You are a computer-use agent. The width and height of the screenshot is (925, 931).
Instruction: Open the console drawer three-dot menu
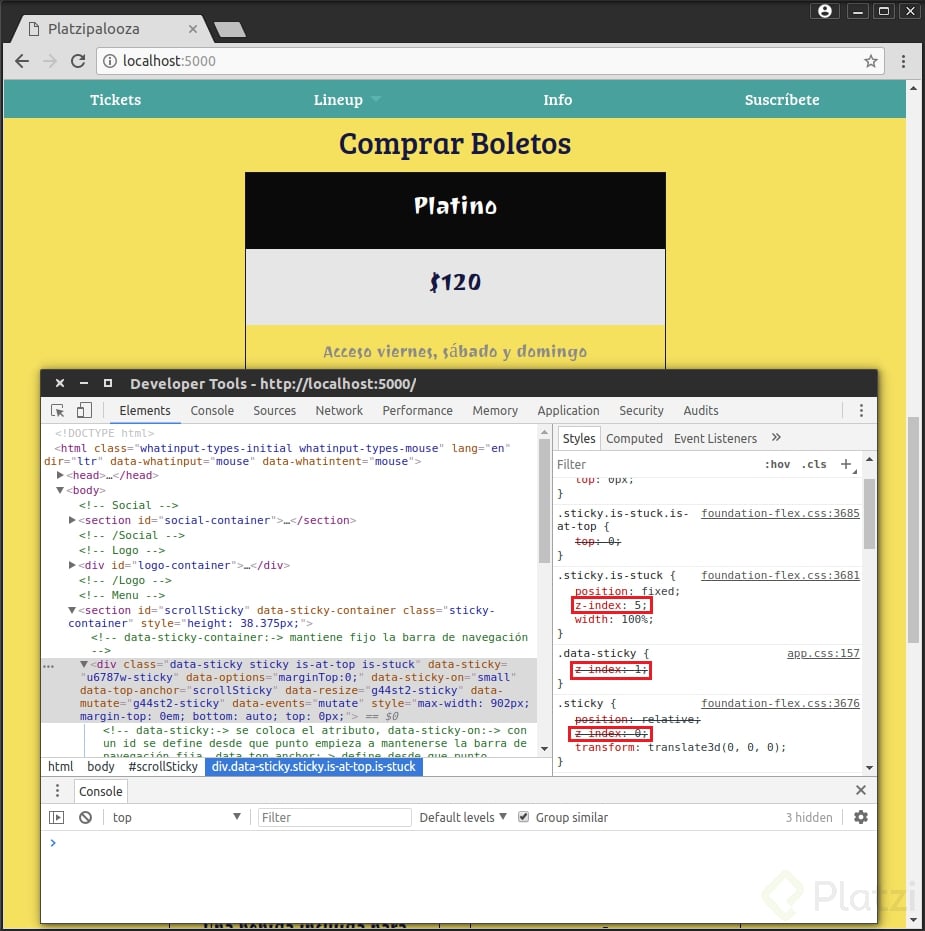click(x=57, y=791)
